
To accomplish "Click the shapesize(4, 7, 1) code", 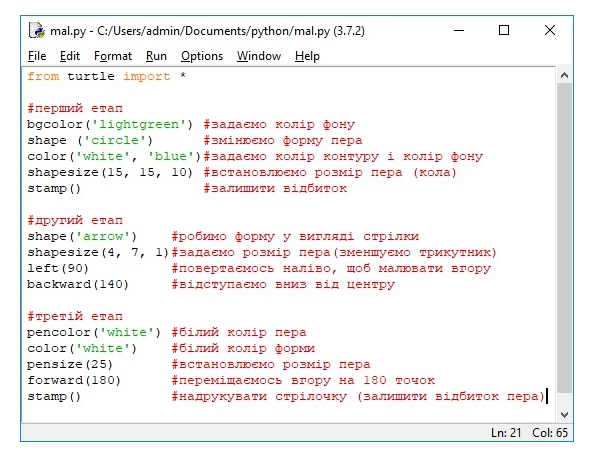I will click(98, 252).
